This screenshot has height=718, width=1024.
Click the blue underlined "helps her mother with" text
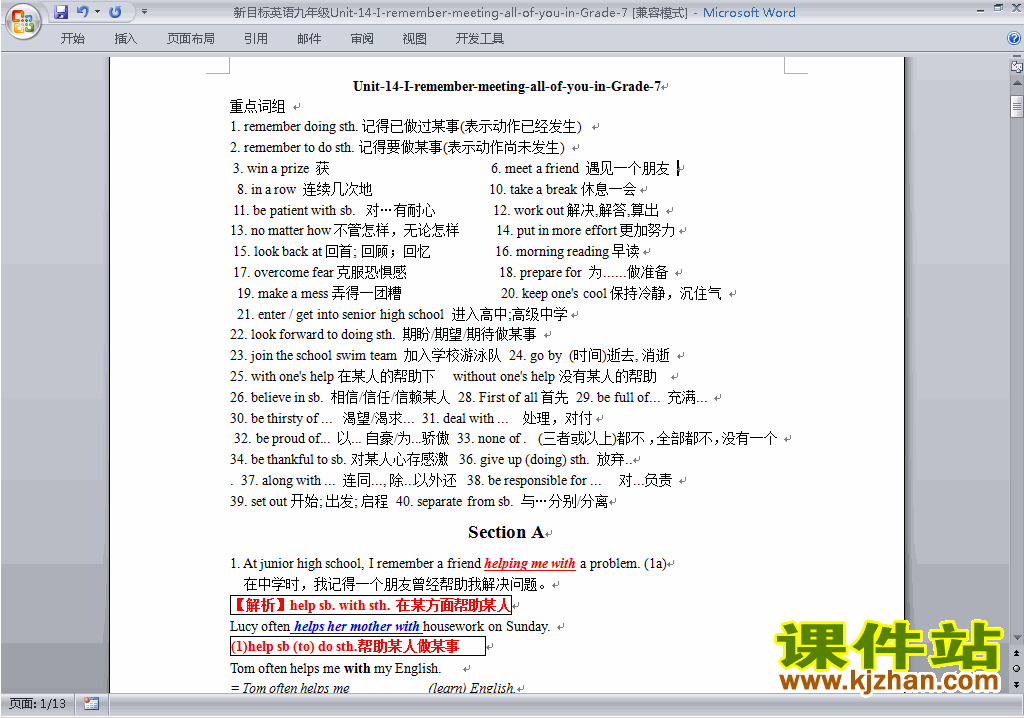point(357,626)
